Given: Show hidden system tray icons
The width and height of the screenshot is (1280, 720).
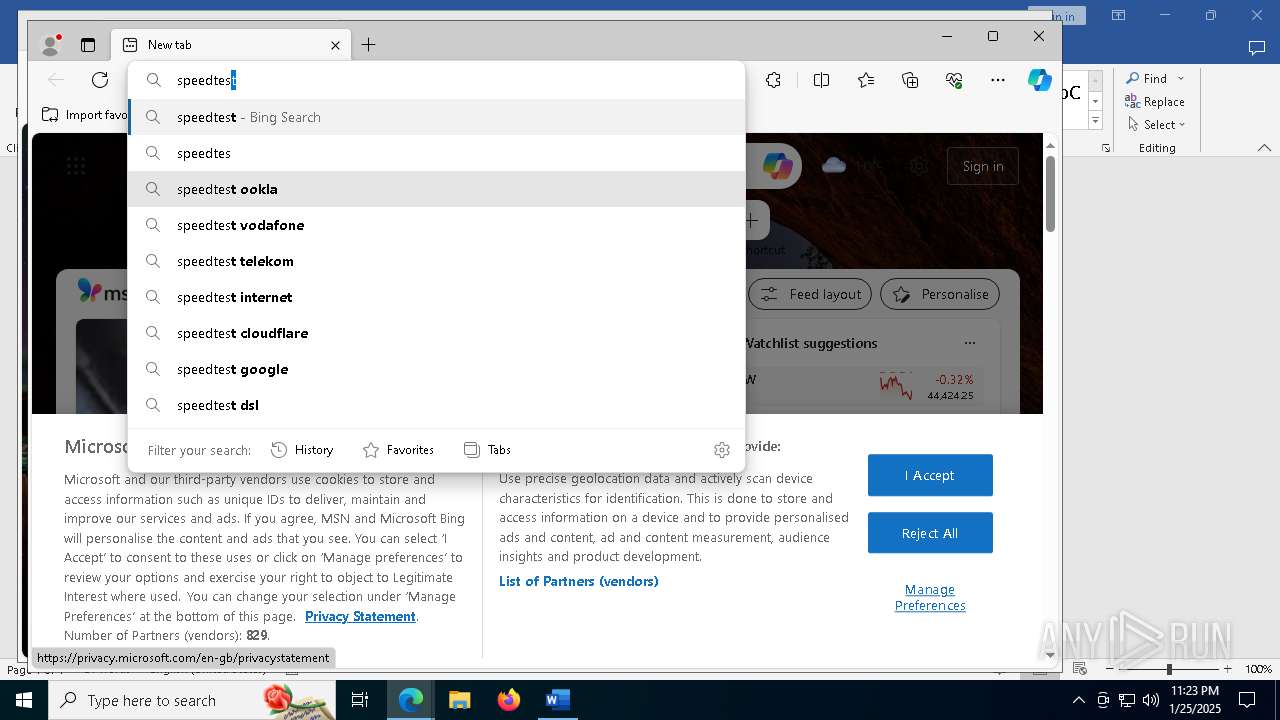Looking at the screenshot, I should coord(1078,700).
